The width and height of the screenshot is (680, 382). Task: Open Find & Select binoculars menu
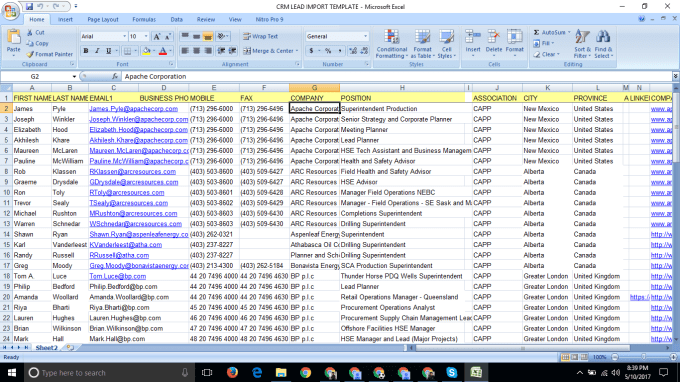pyautogui.click(x=603, y=44)
